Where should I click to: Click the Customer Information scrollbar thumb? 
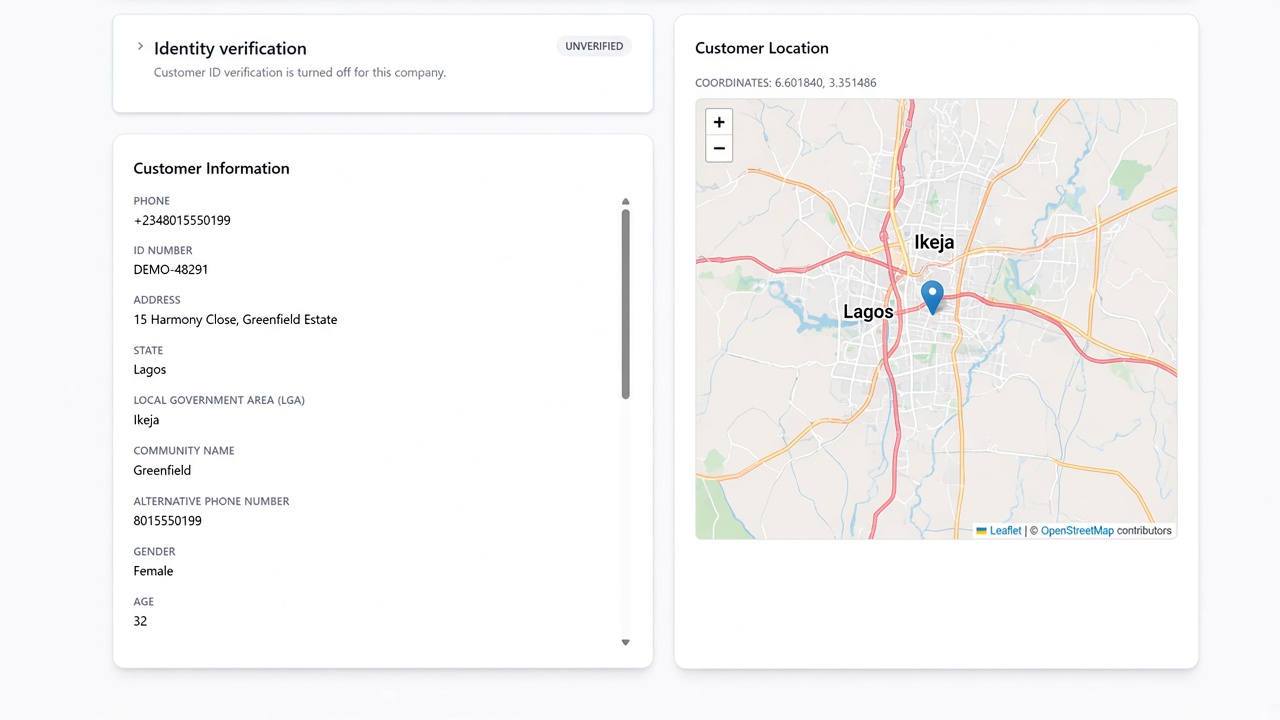click(625, 304)
